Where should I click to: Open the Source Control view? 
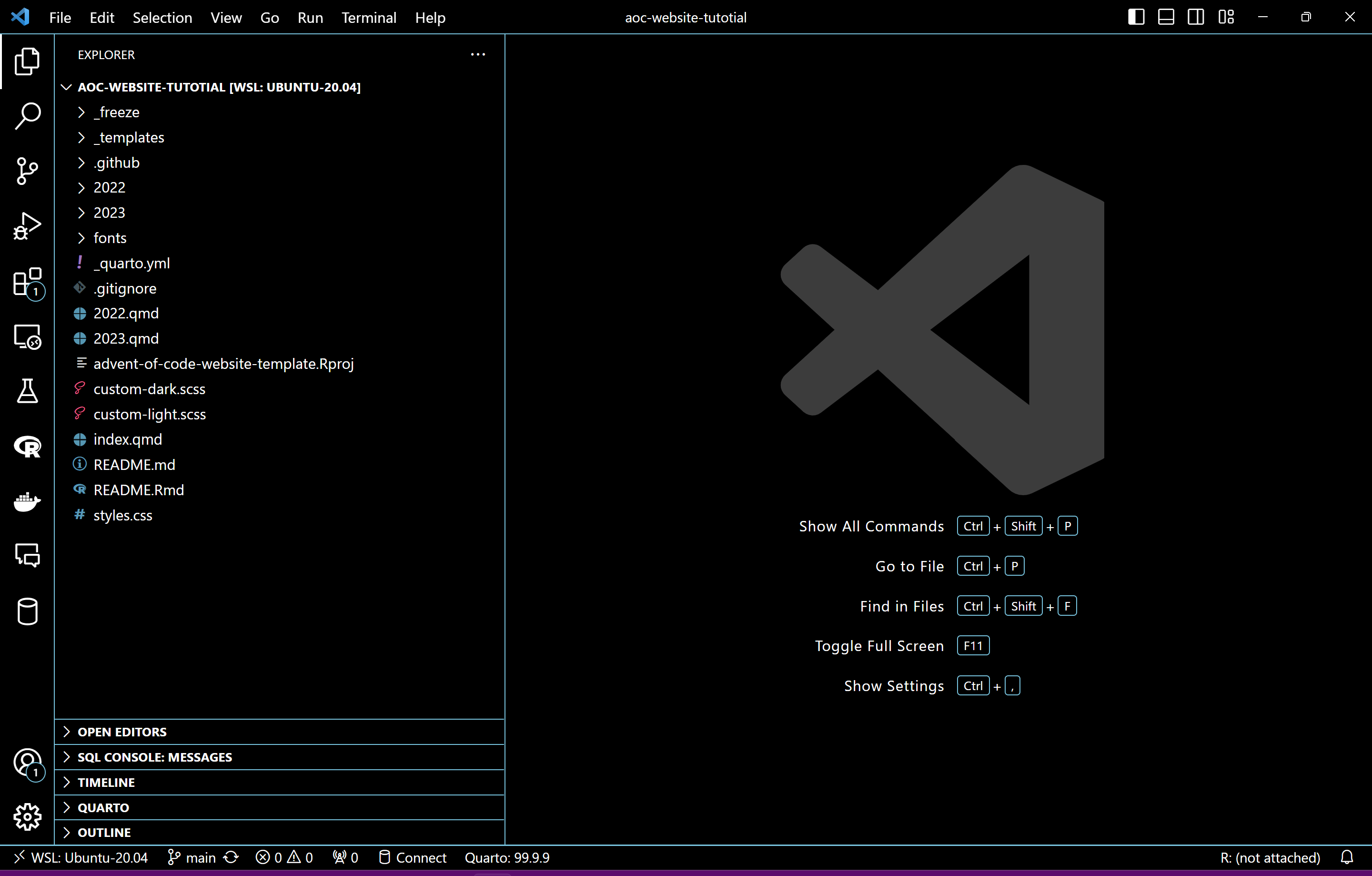click(x=27, y=171)
